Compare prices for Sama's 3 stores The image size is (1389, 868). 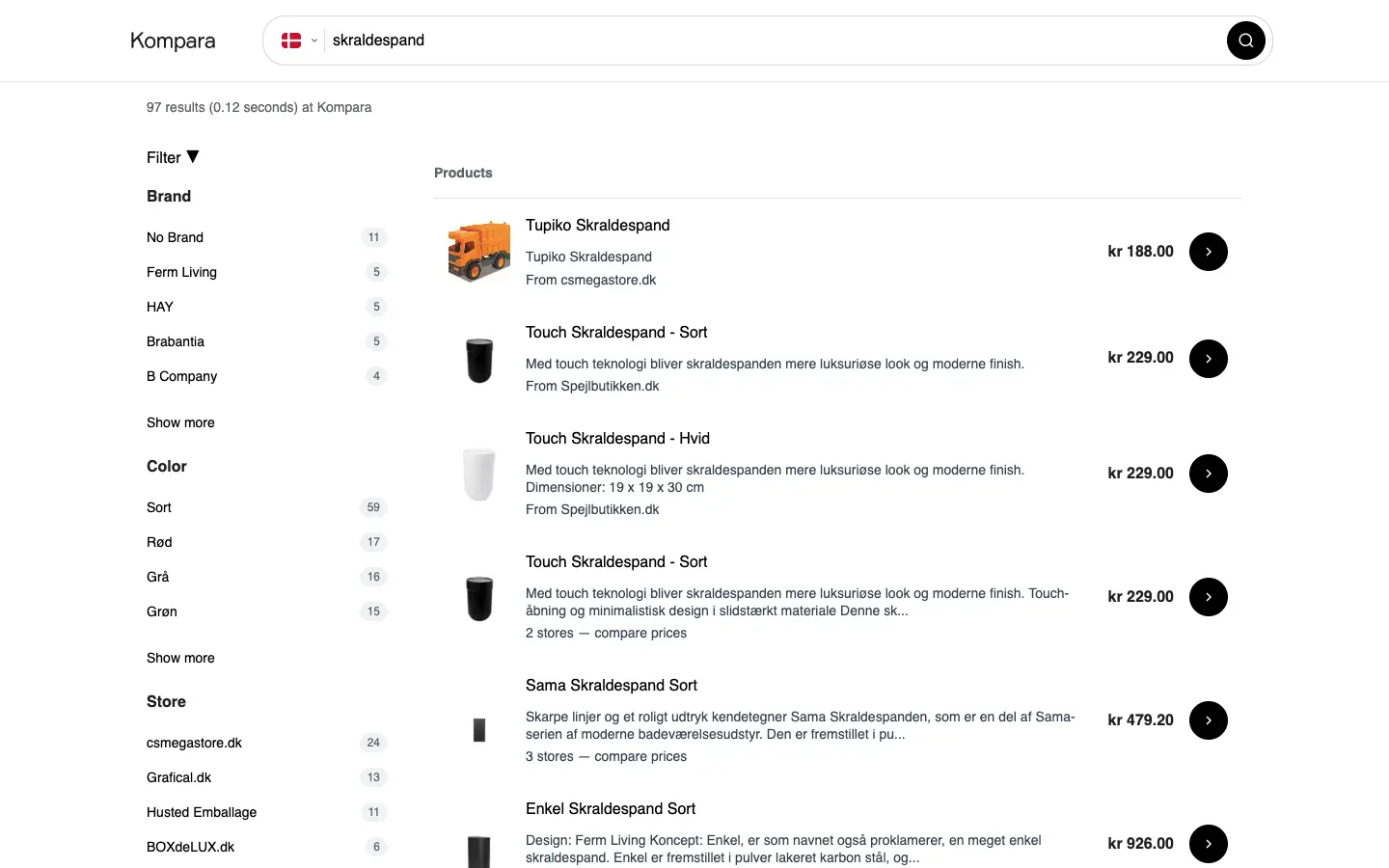(x=606, y=756)
